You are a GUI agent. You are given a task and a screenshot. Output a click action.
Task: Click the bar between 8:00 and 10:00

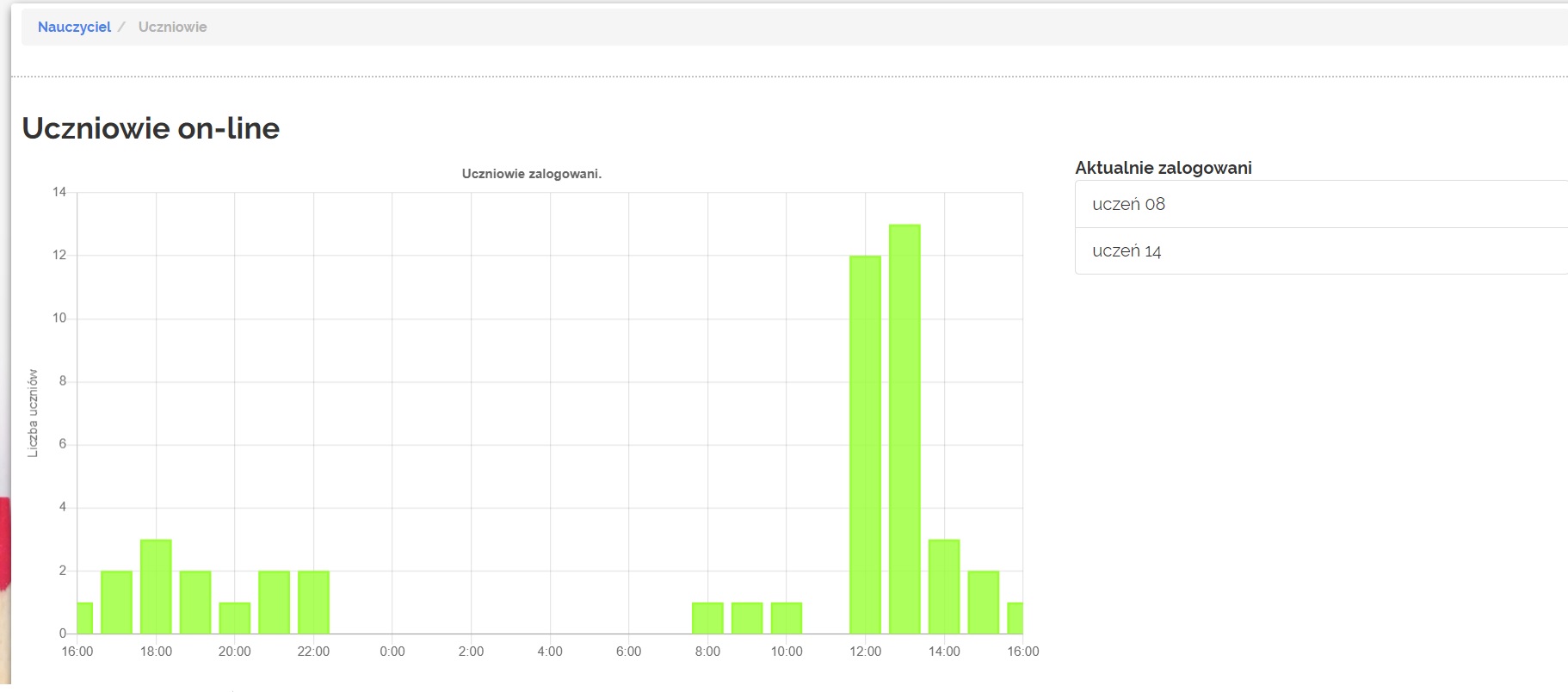coord(747,618)
